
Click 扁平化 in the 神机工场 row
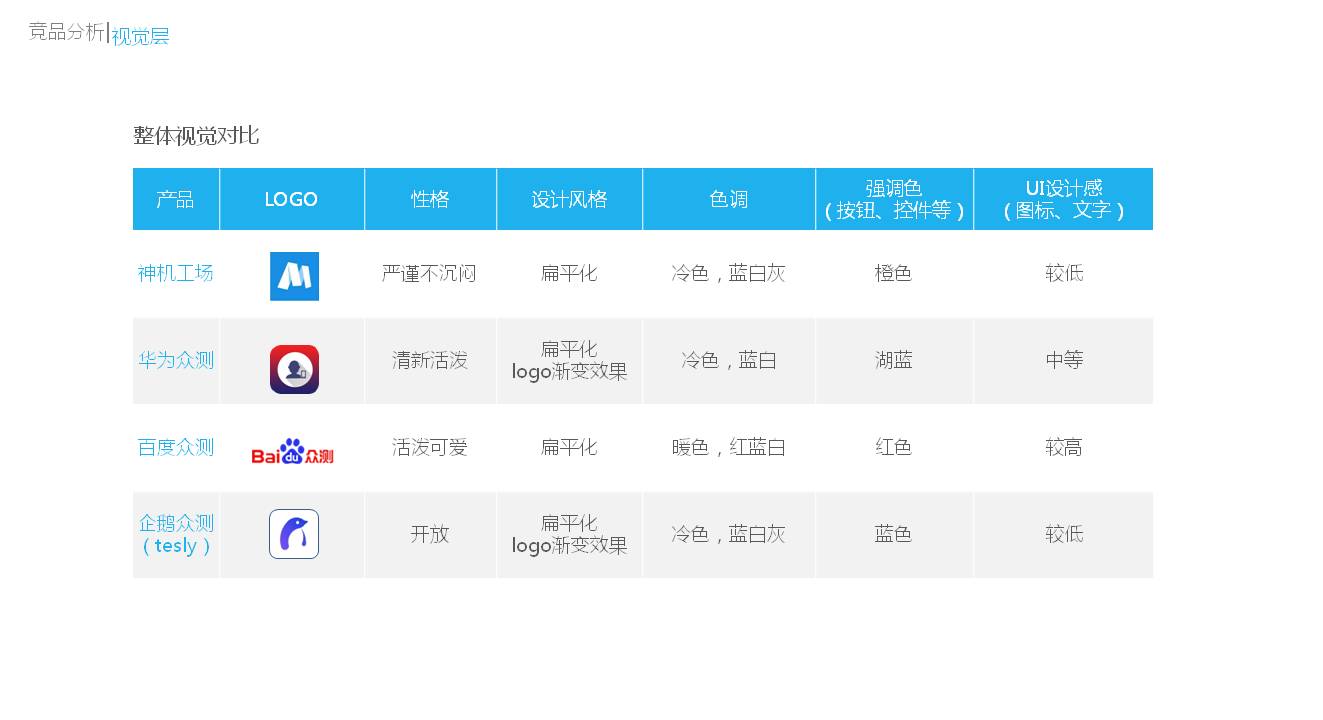[x=569, y=273]
